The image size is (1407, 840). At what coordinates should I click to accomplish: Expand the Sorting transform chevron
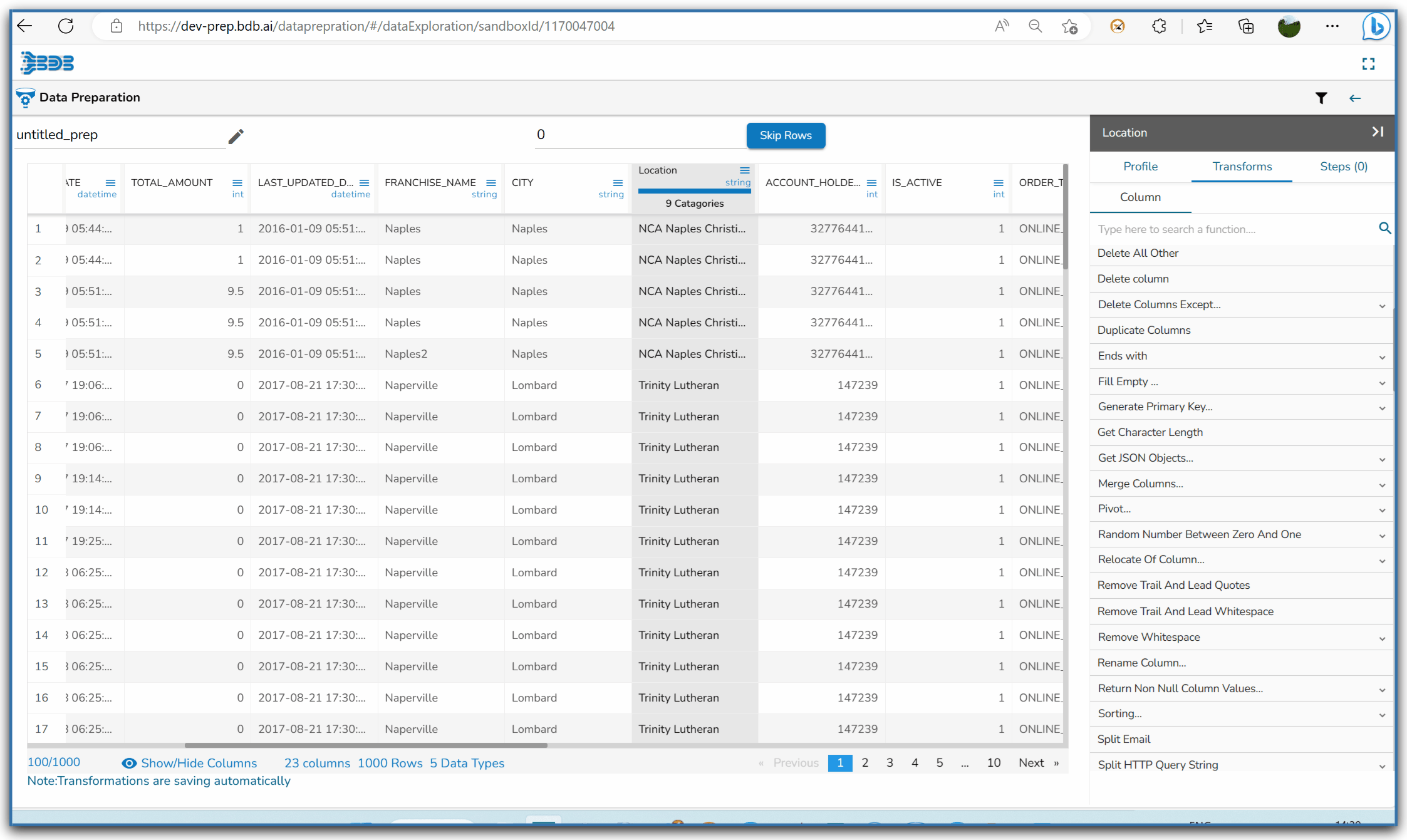(x=1382, y=714)
